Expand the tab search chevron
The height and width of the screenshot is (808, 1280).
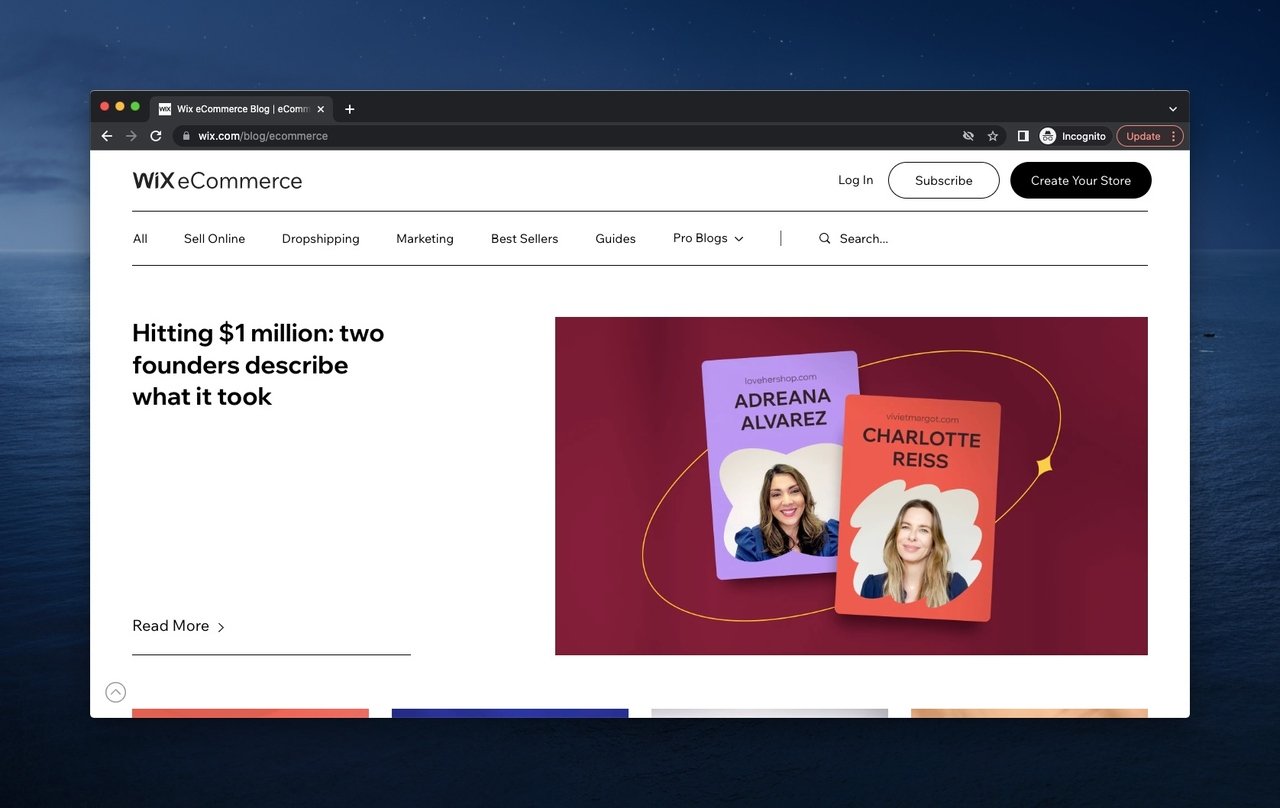click(x=1173, y=109)
